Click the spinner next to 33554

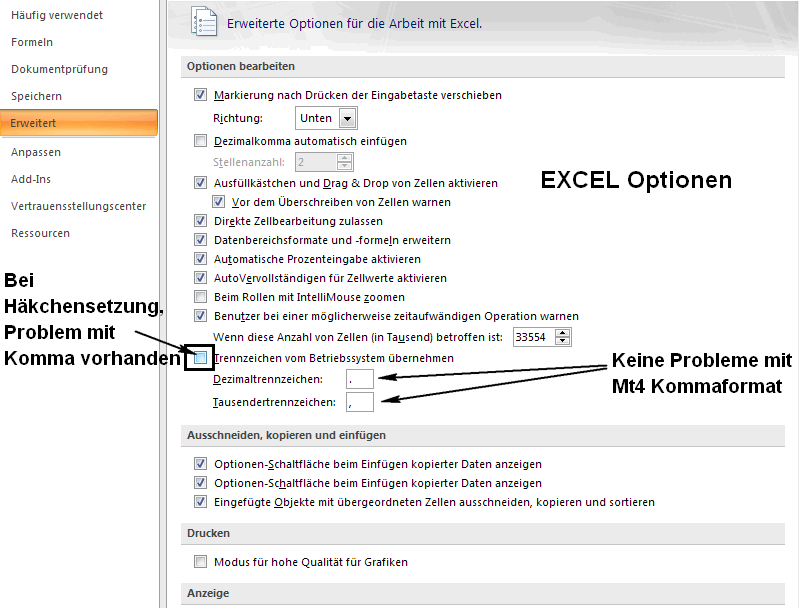563,337
